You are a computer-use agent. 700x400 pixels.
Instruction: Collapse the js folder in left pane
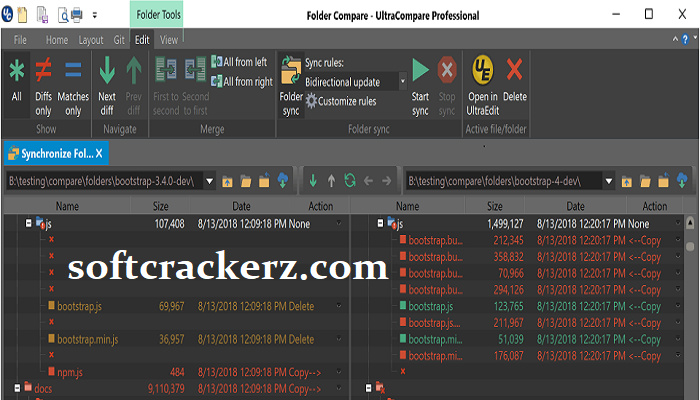point(29,222)
